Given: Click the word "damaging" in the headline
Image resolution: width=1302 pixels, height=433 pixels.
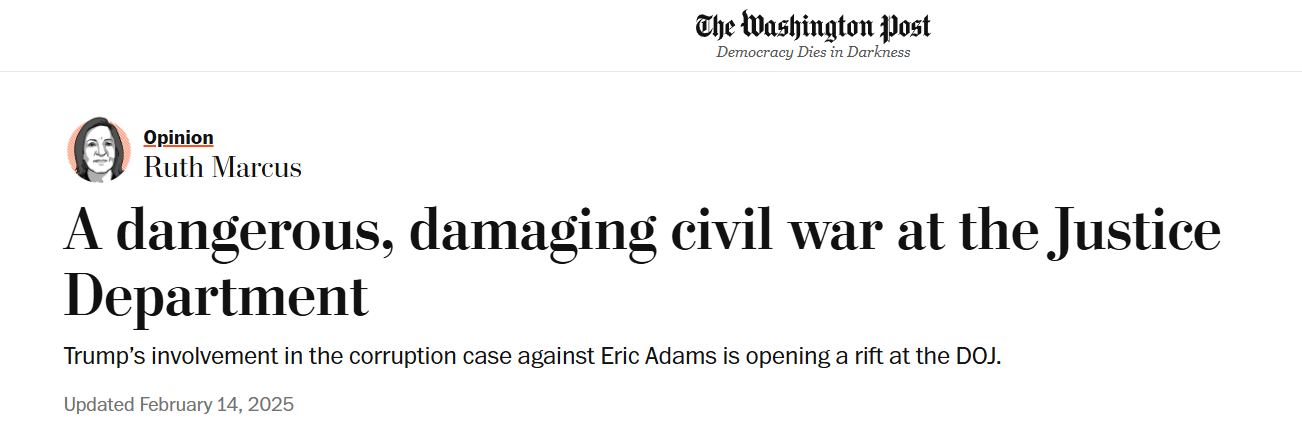Looking at the screenshot, I should [x=532, y=231].
